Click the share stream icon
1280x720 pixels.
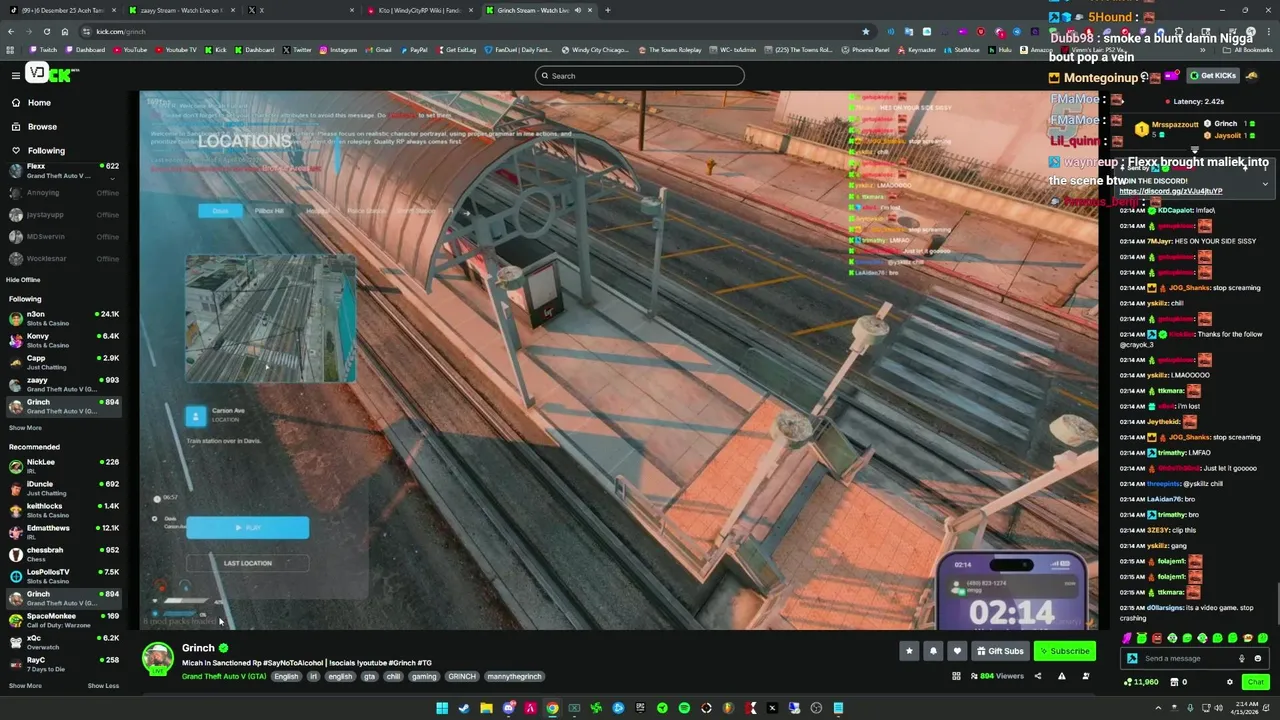[1037, 676]
